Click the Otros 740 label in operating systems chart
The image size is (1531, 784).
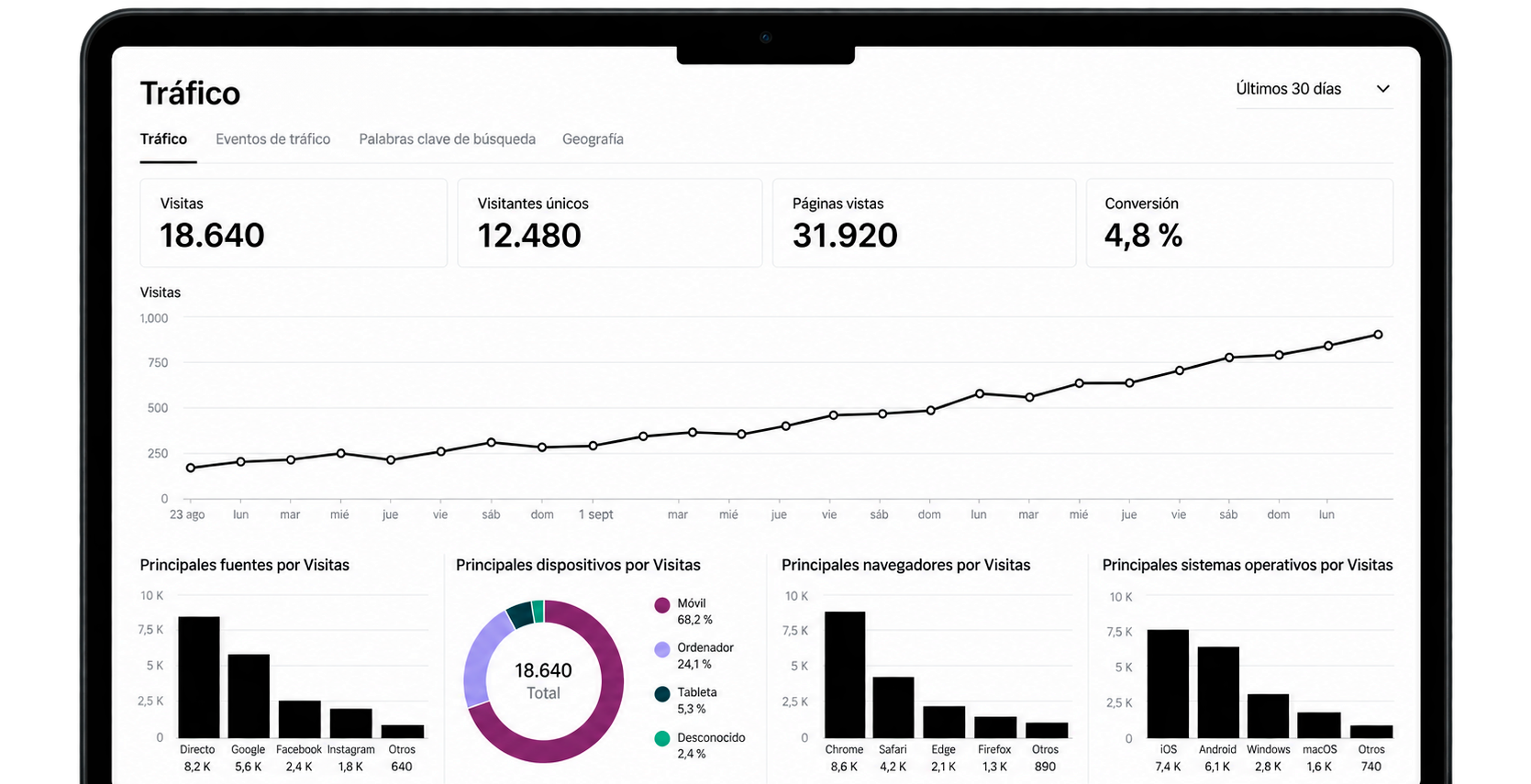pos(1371,758)
